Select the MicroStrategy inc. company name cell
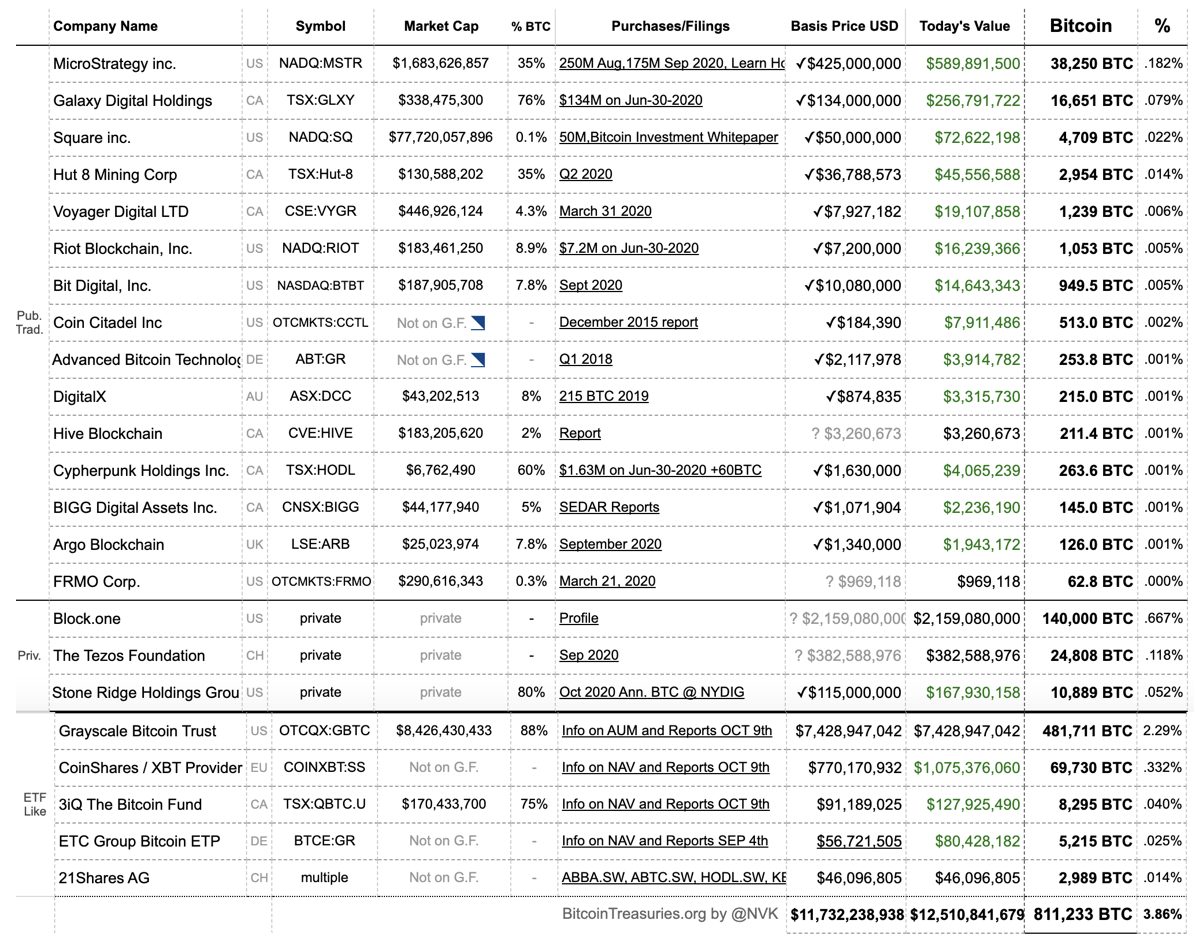Viewport: 1198px width, 950px height. (x=115, y=63)
